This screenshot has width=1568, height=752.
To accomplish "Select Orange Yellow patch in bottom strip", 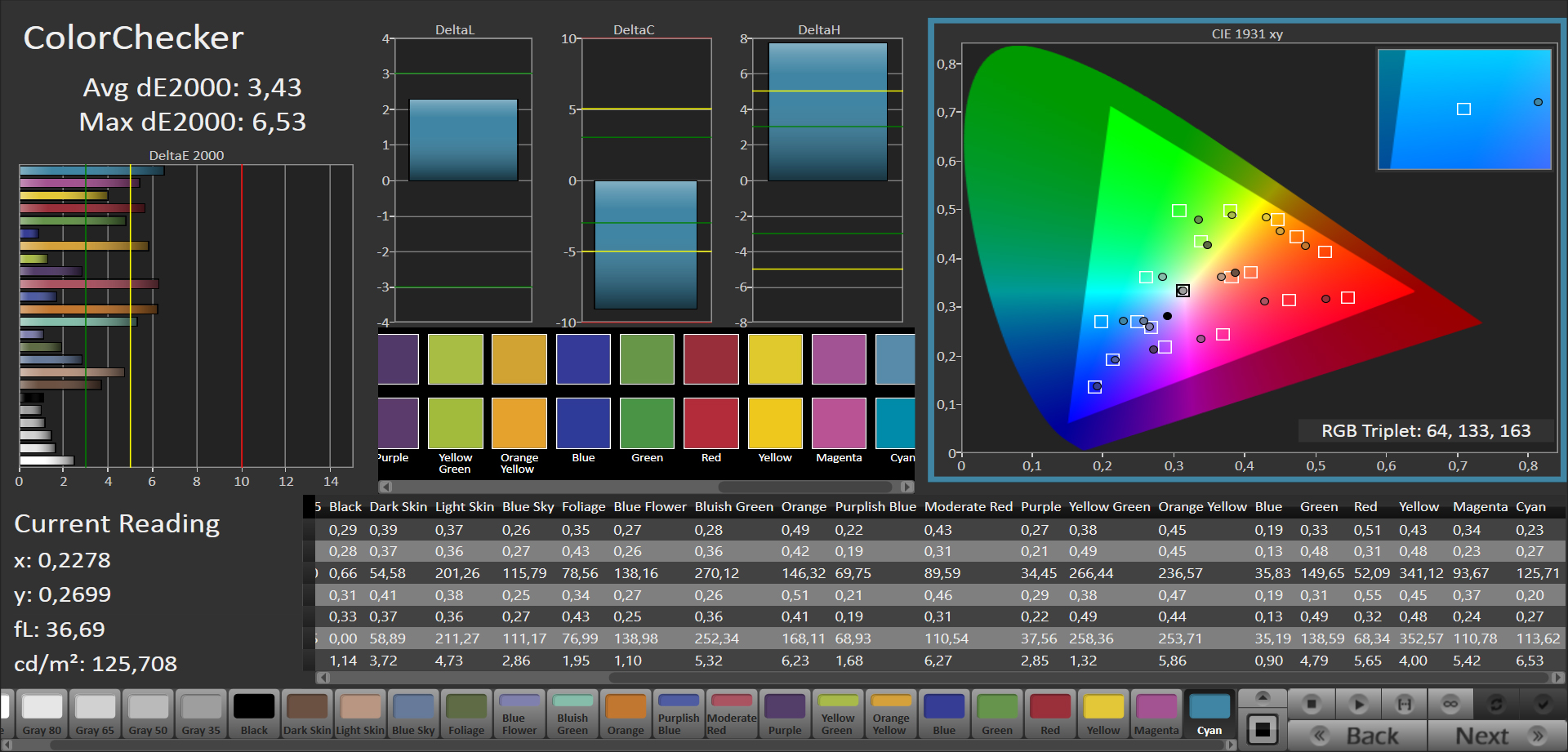I will click(891, 714).
